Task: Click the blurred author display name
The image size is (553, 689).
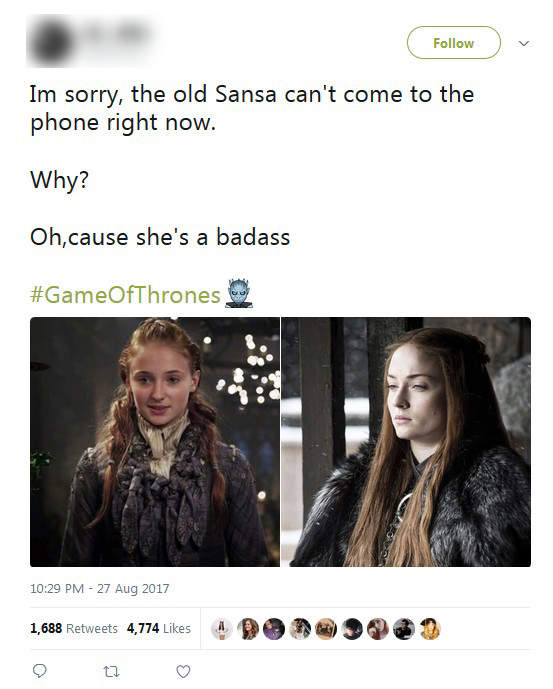Action: point(116,33)
